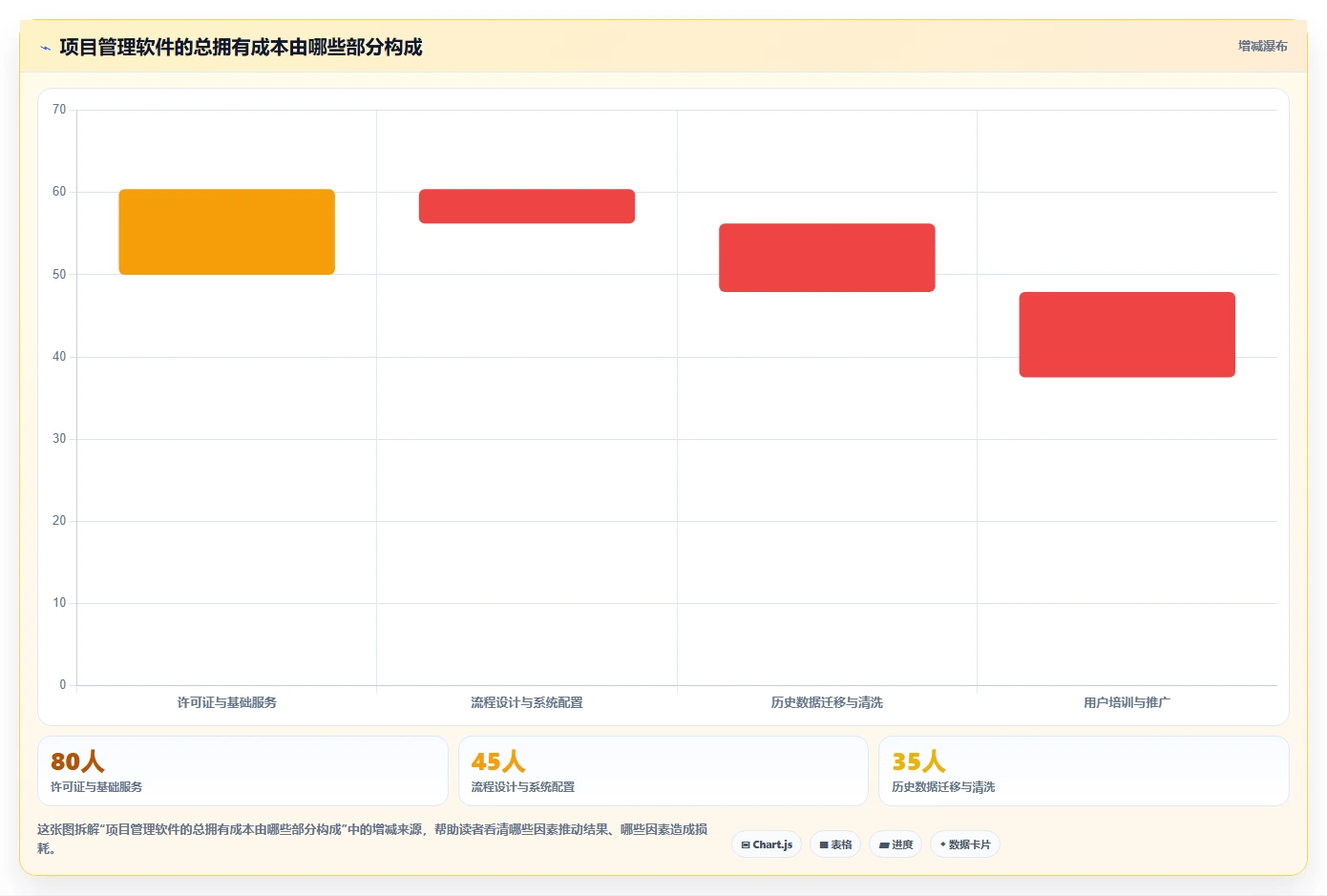The height and width of the screenshot is (896, 1327).
Task: Click the lightning icon beside the chart title
Action: click(x=45, y=48)
